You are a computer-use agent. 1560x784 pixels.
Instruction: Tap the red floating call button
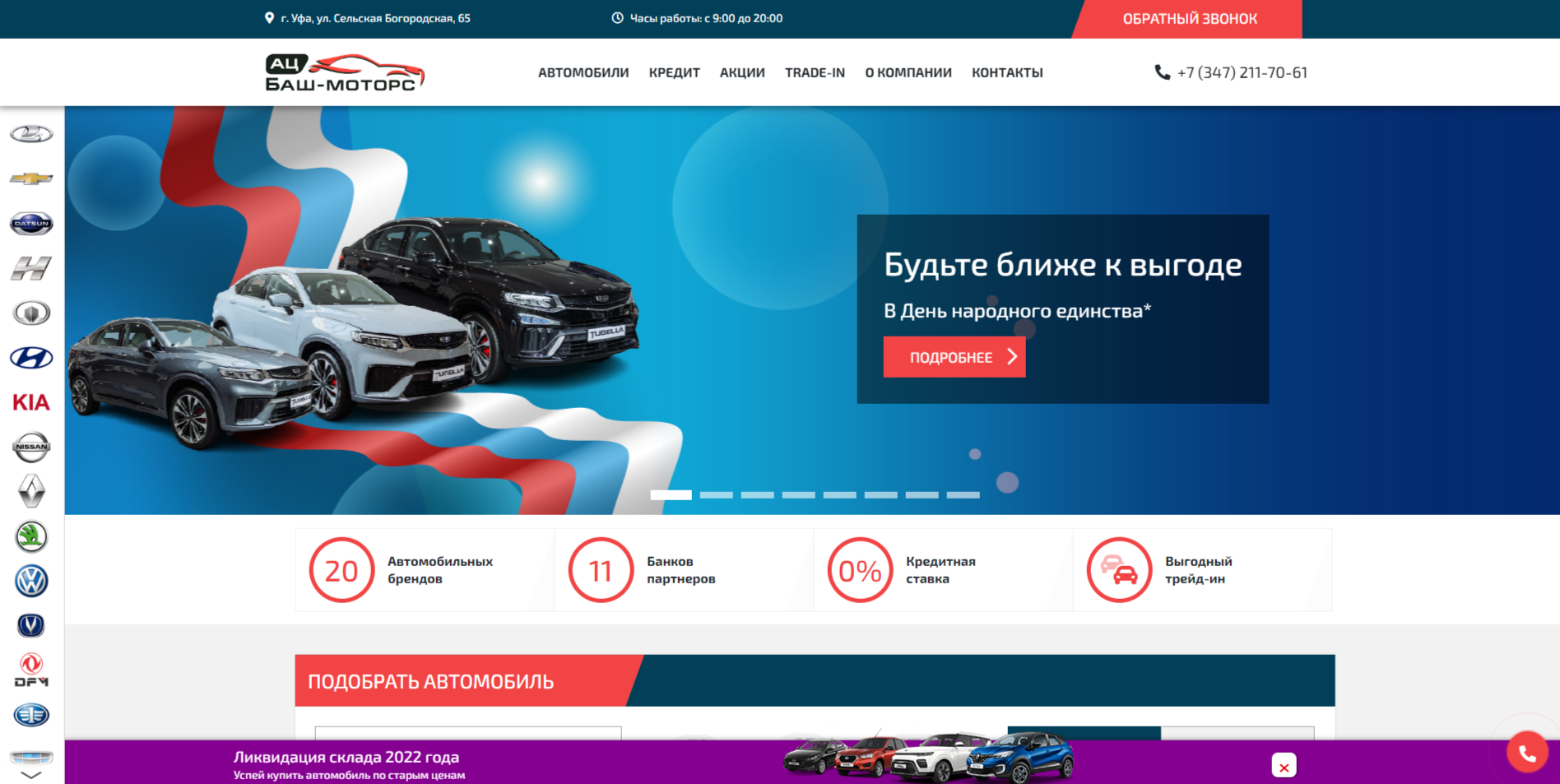1527,752
